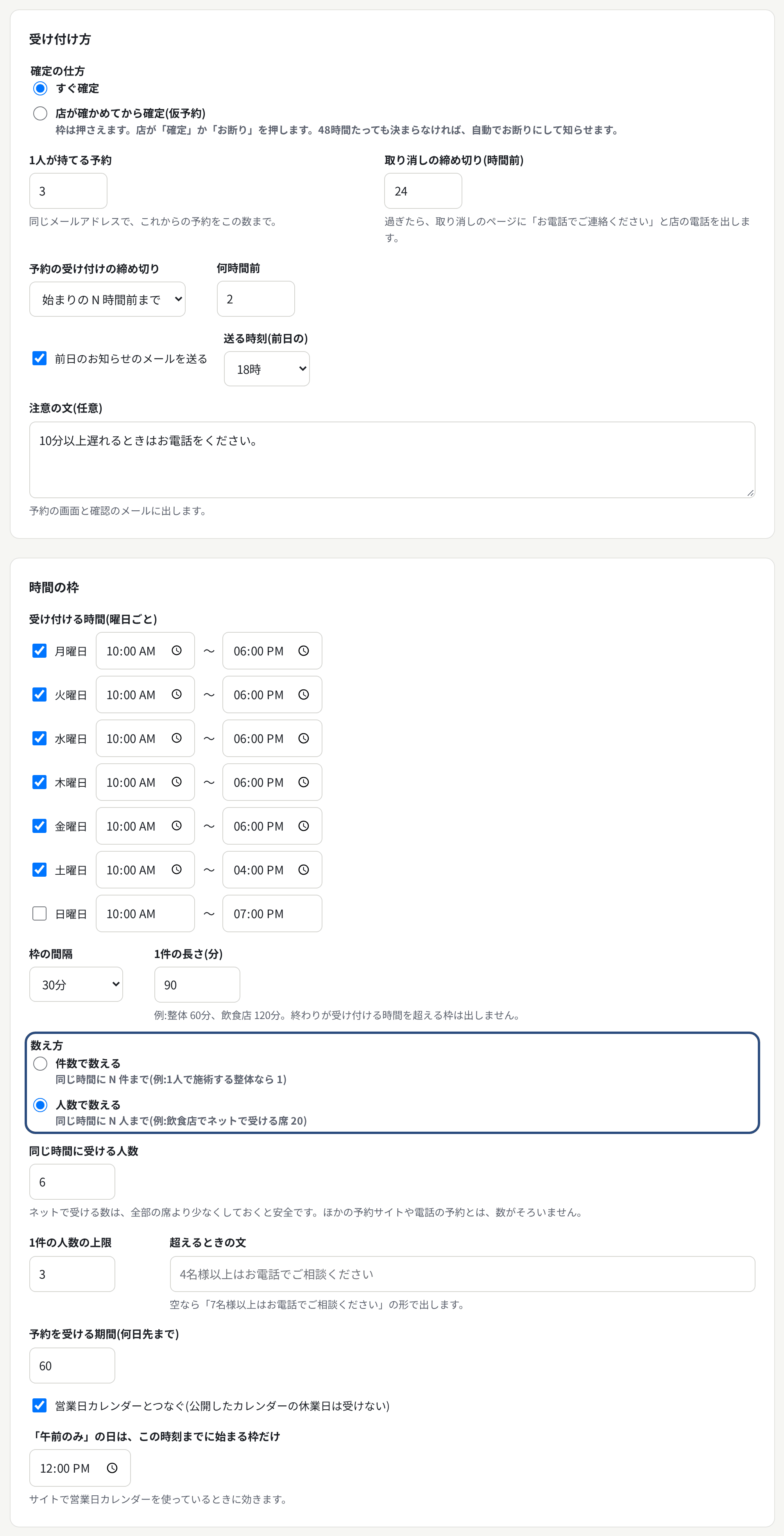The image size is (784, 1536).
Task: Open the 12:00 PM morning-only clock picker
Action: coord(112,1468)
